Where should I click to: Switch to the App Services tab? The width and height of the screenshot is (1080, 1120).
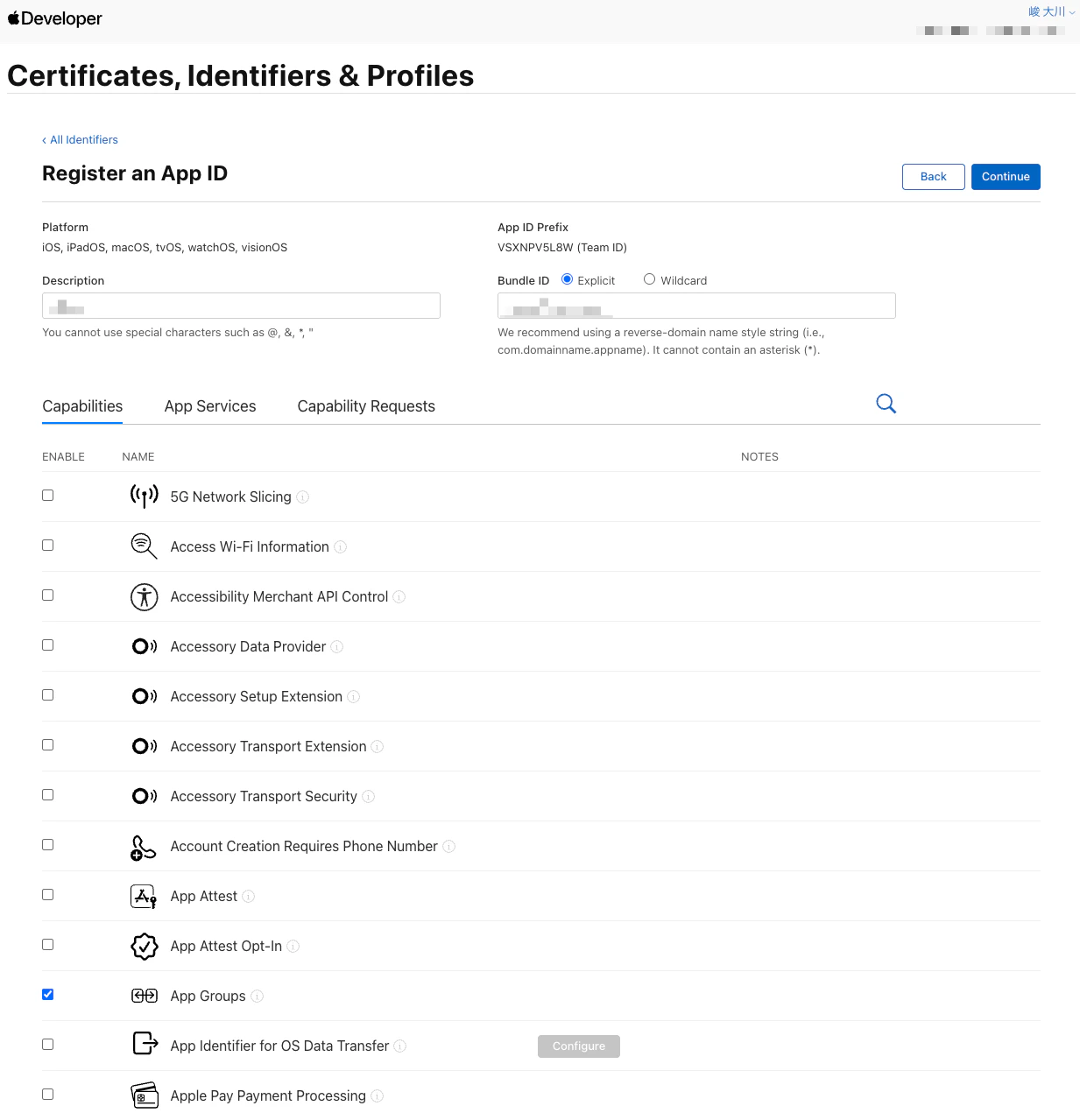(x=210, y=406)
